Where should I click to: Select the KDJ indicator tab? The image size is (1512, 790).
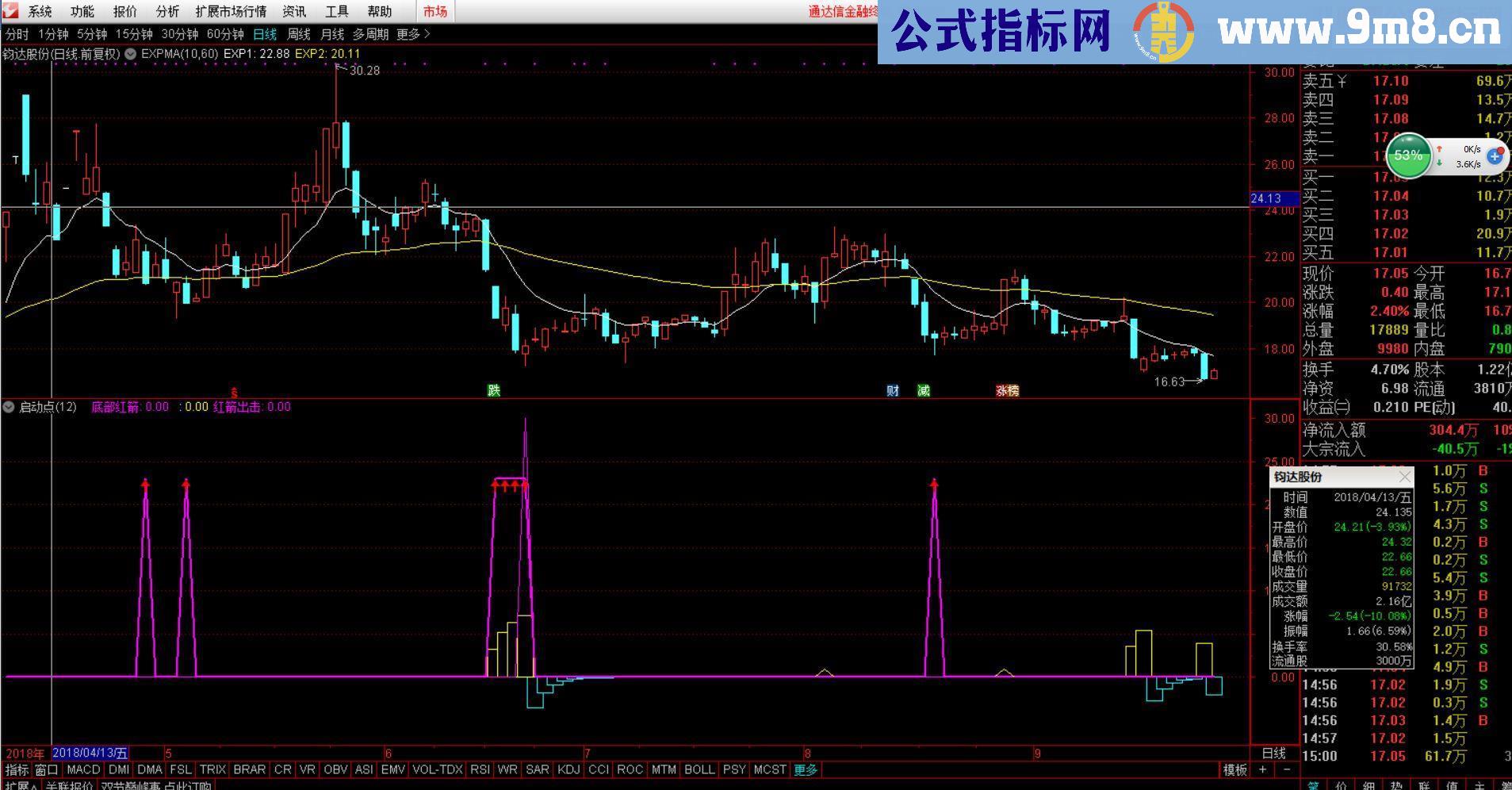coord(569,769)
